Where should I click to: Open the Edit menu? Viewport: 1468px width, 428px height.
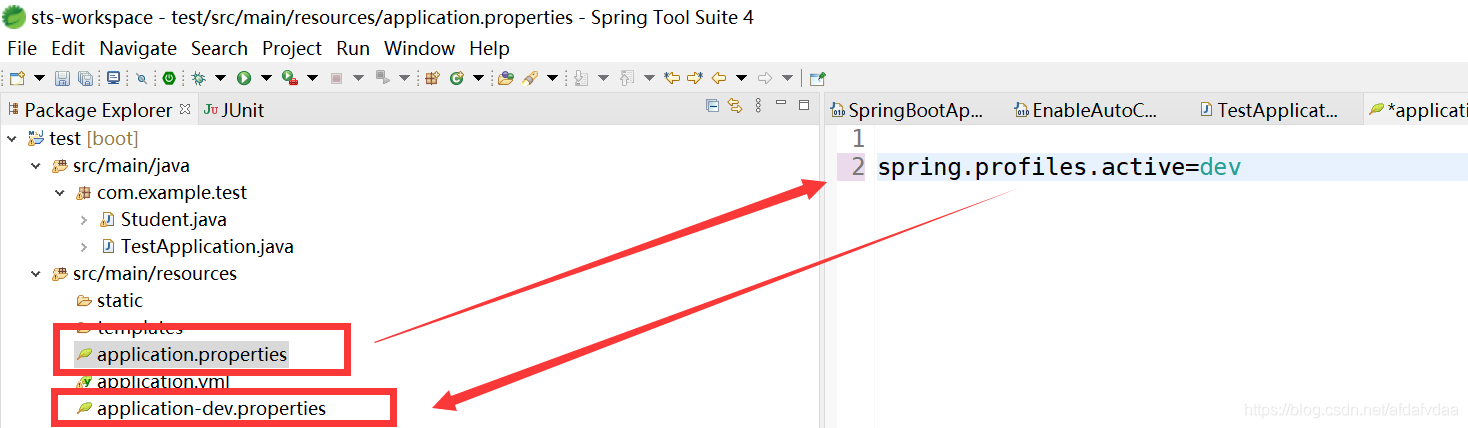68,48
